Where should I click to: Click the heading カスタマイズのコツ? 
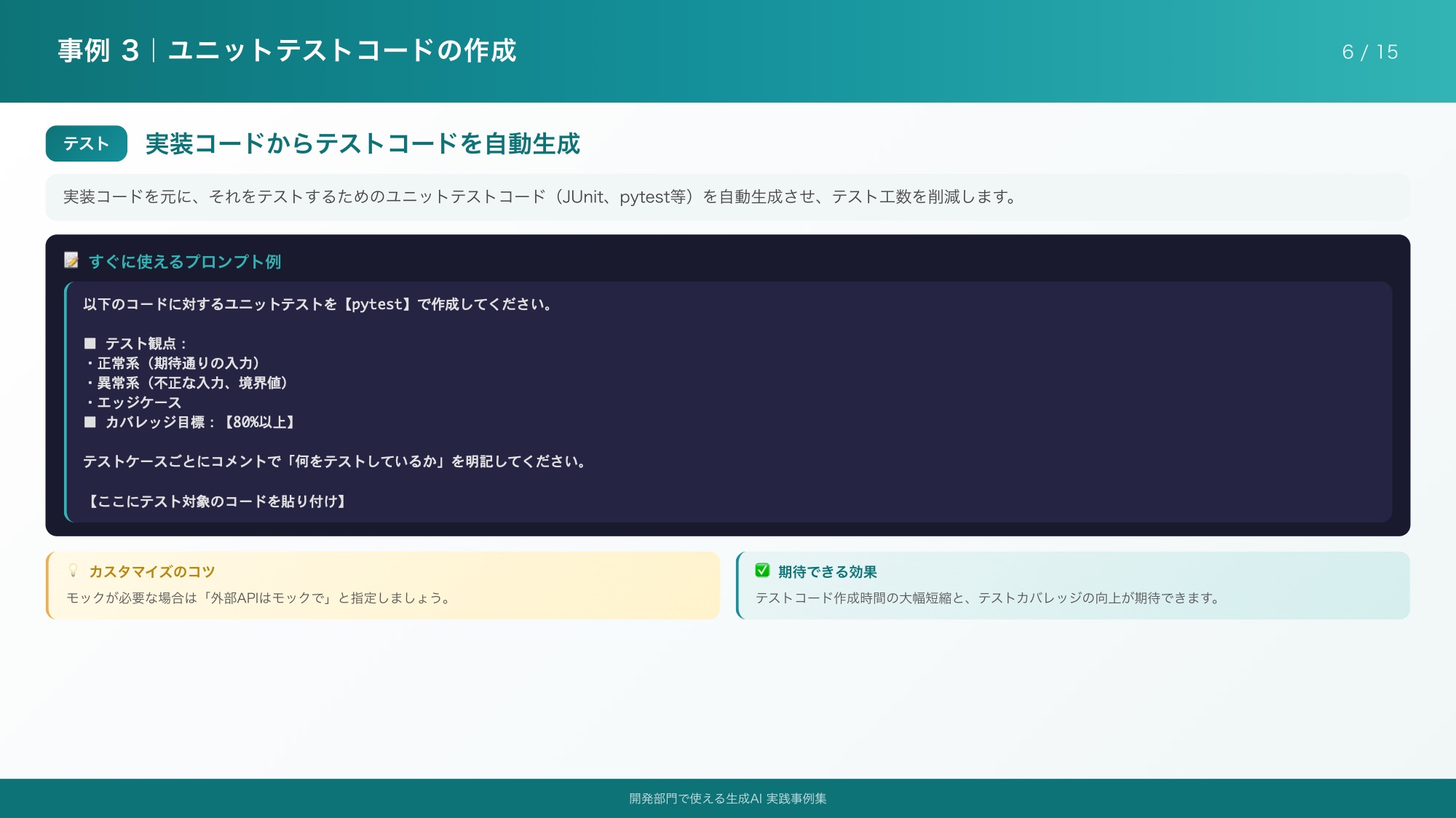(152, 572)
